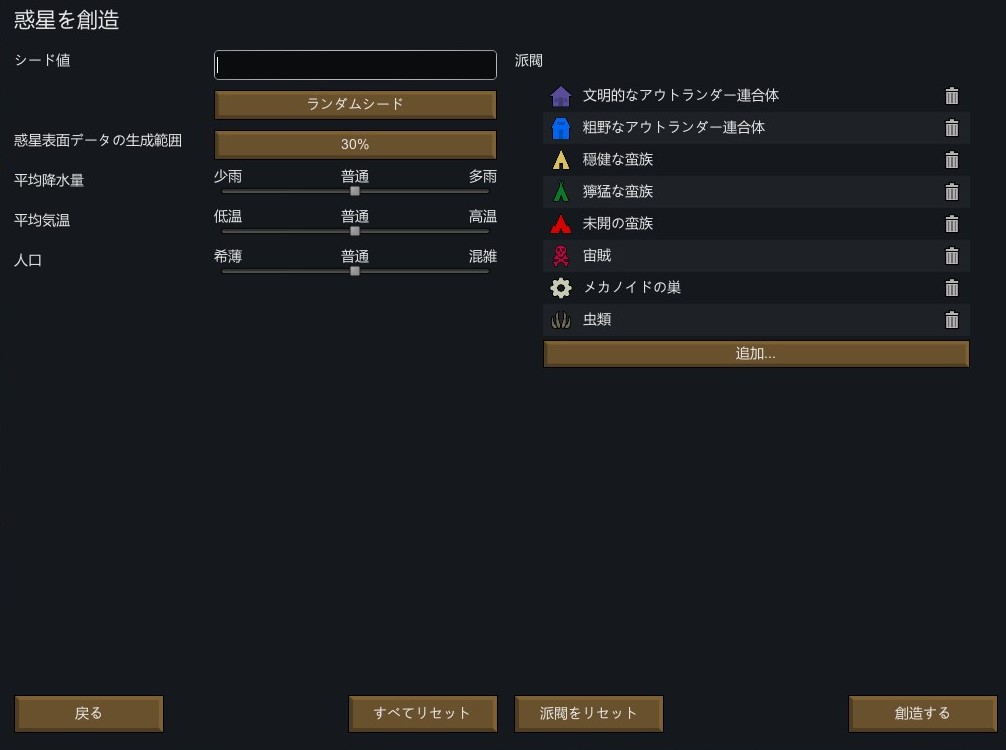The height and width of the screenshot is (750, 1006).
Task: Go back with the 戻る button
Action: 89,713
